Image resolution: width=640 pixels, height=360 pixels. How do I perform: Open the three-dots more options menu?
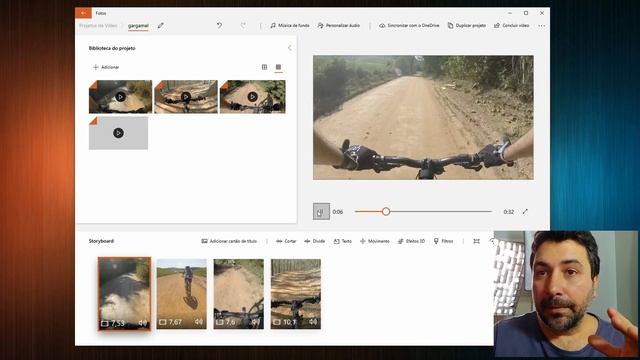(x=542, y=26)
